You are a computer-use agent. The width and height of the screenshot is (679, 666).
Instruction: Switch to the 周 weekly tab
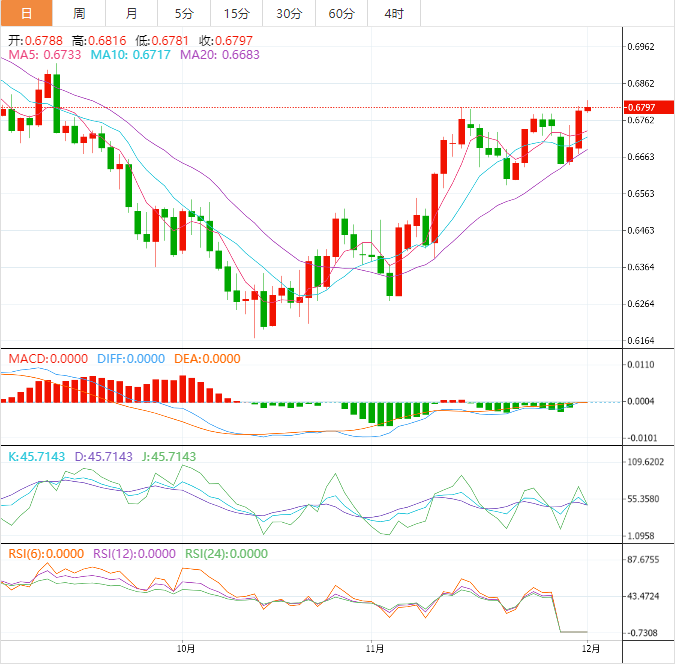click(x=79, y=13)
